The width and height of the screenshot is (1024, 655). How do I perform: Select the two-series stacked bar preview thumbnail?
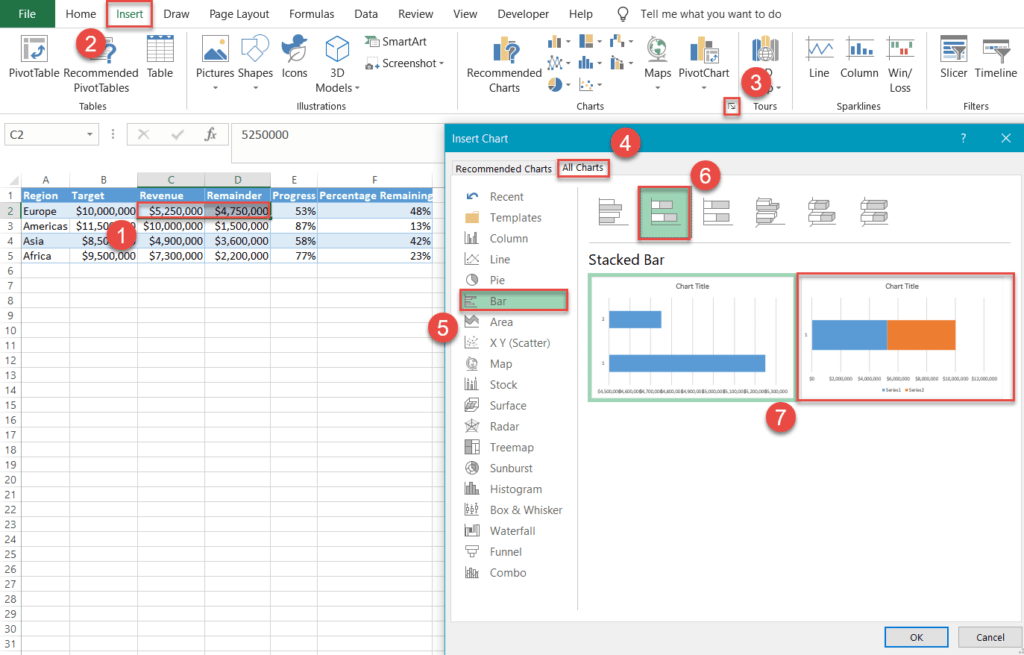[x=905, y=338]
